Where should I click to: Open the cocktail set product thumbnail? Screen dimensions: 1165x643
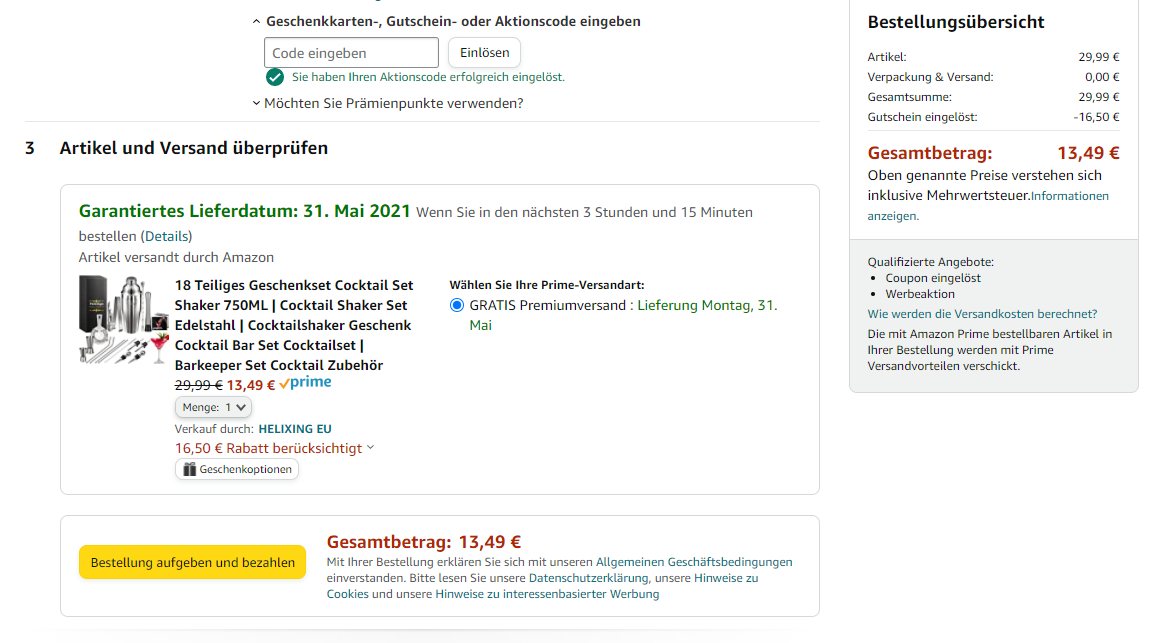(x=123, y=320)
